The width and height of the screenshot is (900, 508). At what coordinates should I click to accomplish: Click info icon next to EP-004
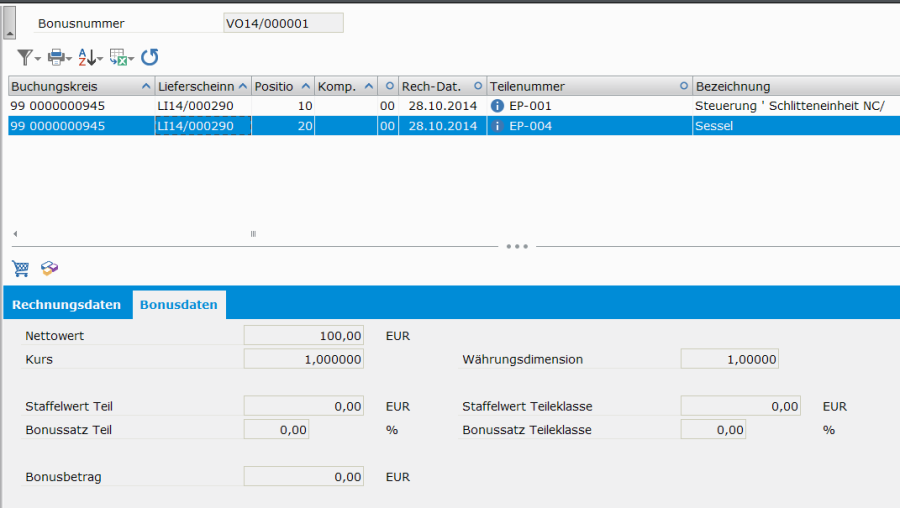tap(497, 126)
